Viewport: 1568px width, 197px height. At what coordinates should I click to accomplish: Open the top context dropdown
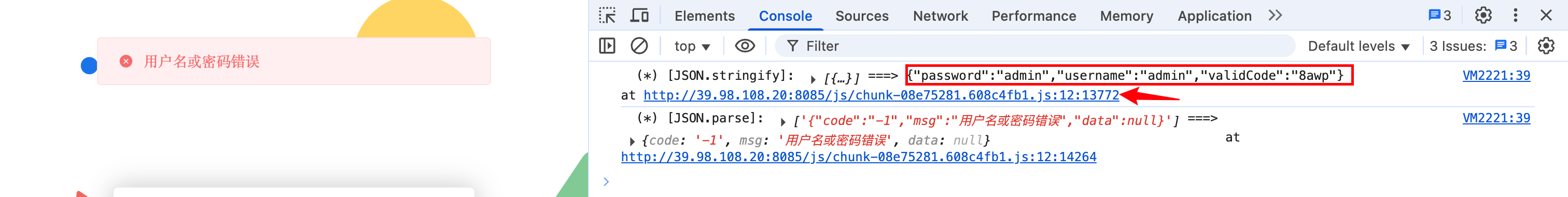coord(692,46)
